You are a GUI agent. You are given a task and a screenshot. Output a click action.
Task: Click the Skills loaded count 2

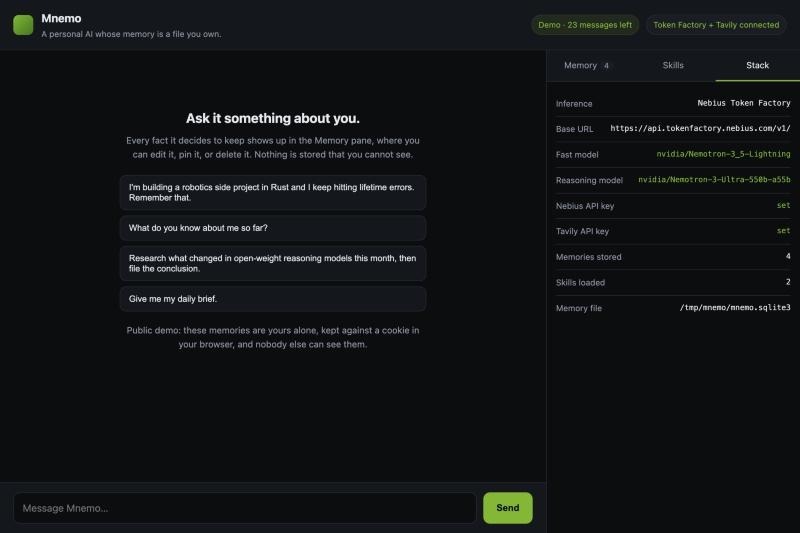[x=788, y=282]
